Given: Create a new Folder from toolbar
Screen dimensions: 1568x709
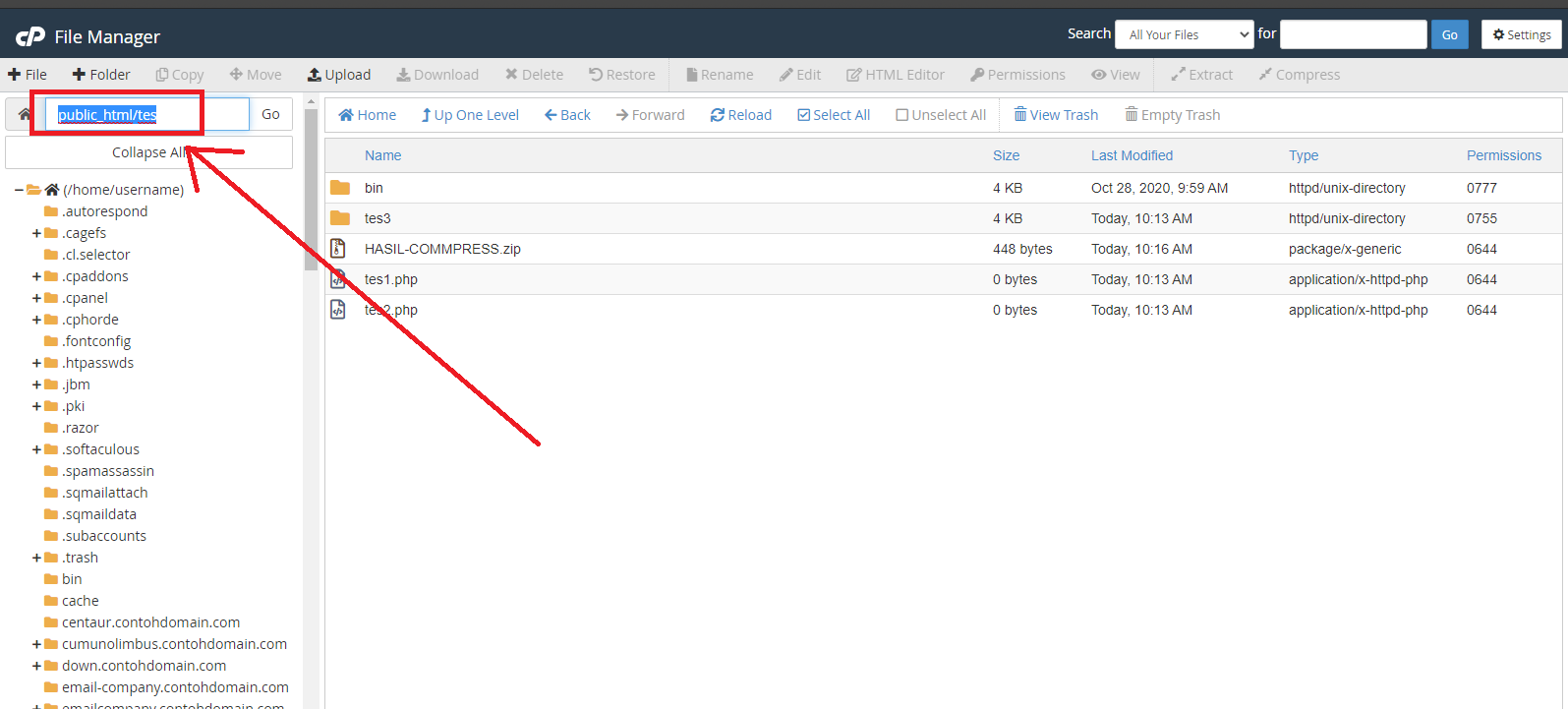Looking at the screenshot, I should point(101,75).
